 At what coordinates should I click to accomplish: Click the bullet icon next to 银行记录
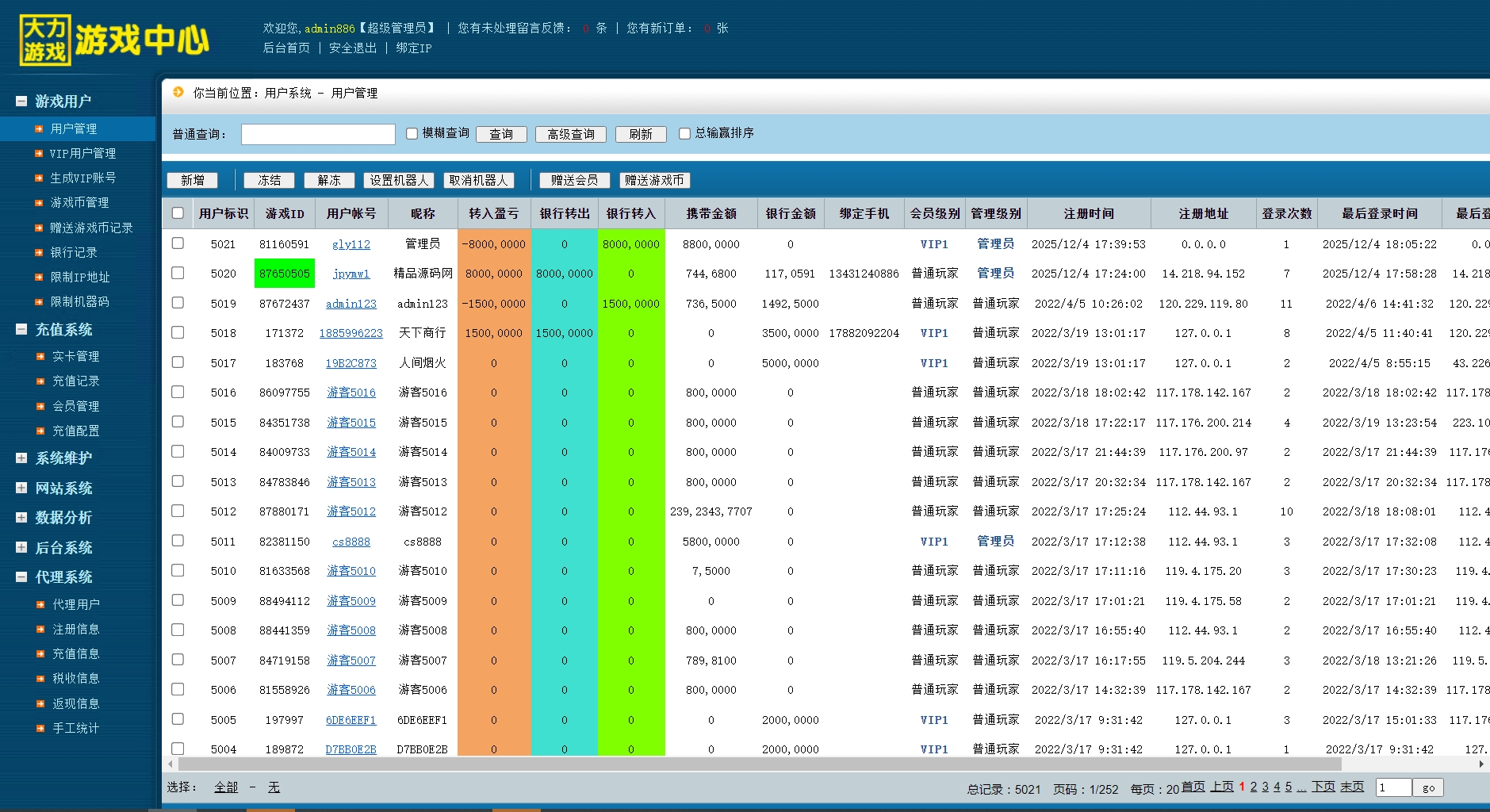(39, 252)
